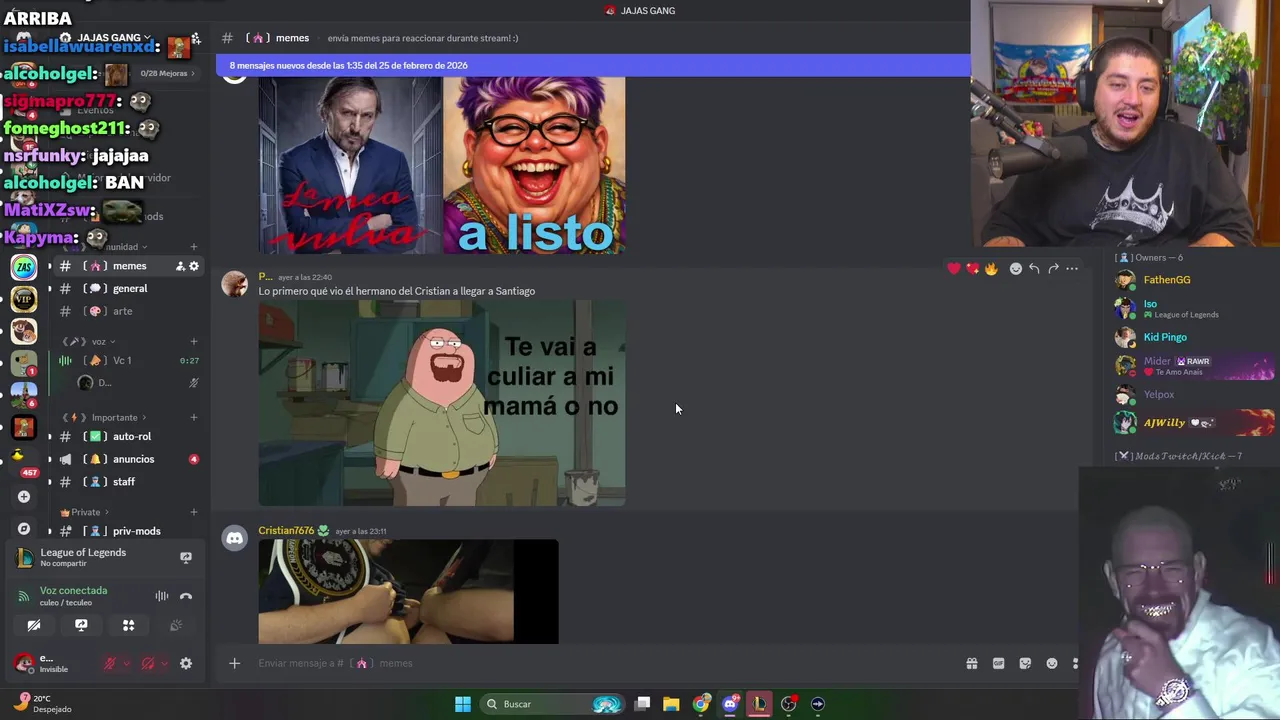
Task: Launch an activity from voice panel
Action: click(128, 625)
